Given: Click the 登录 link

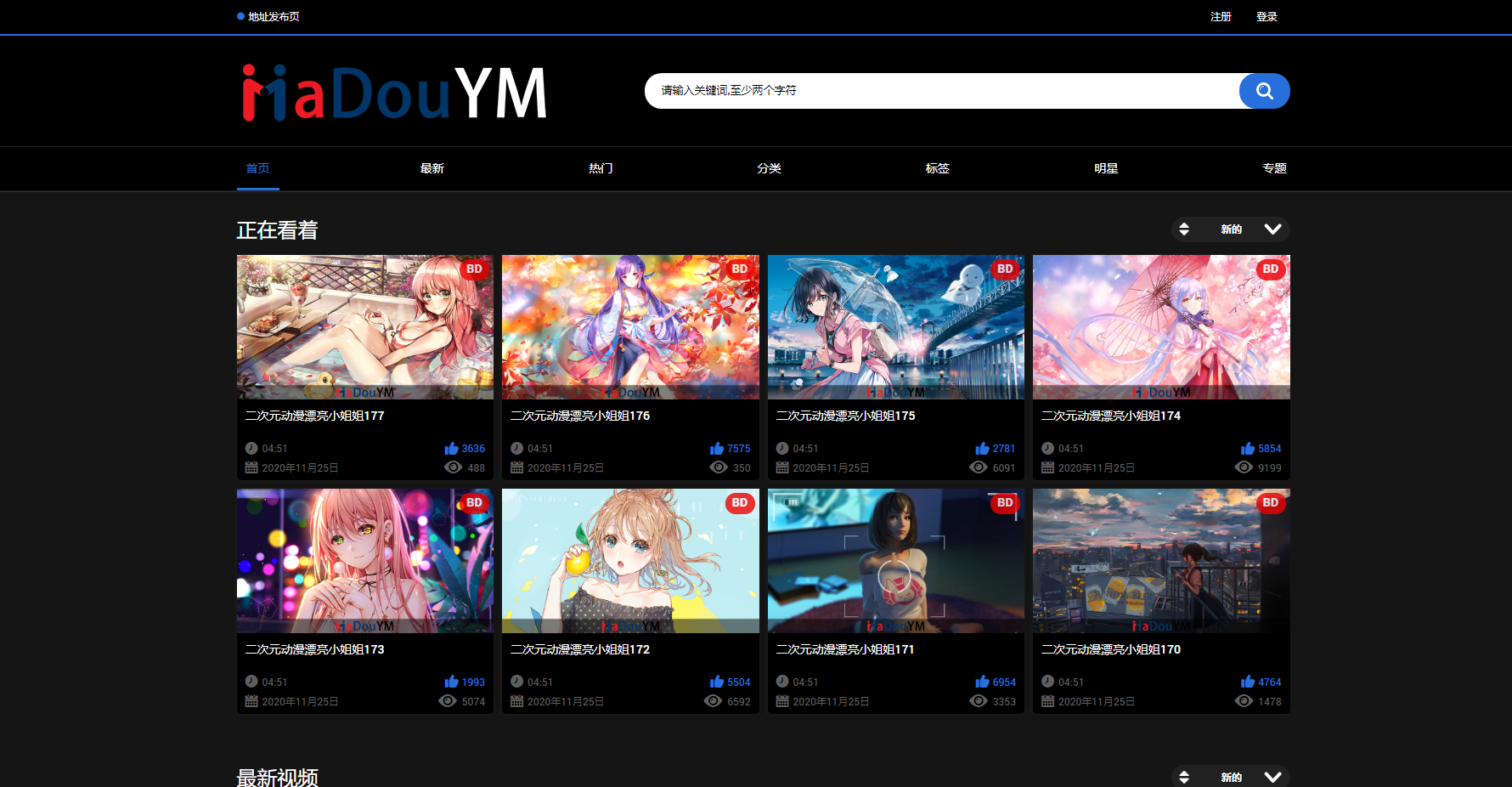Looking at the screenshot, I should [x=1267, y=15].
